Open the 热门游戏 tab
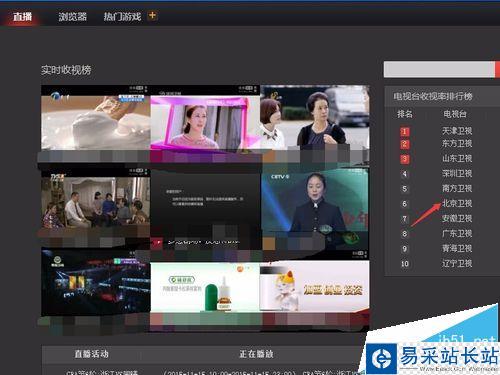This screenshot has width=500, height=375. [x=122, y=16]
